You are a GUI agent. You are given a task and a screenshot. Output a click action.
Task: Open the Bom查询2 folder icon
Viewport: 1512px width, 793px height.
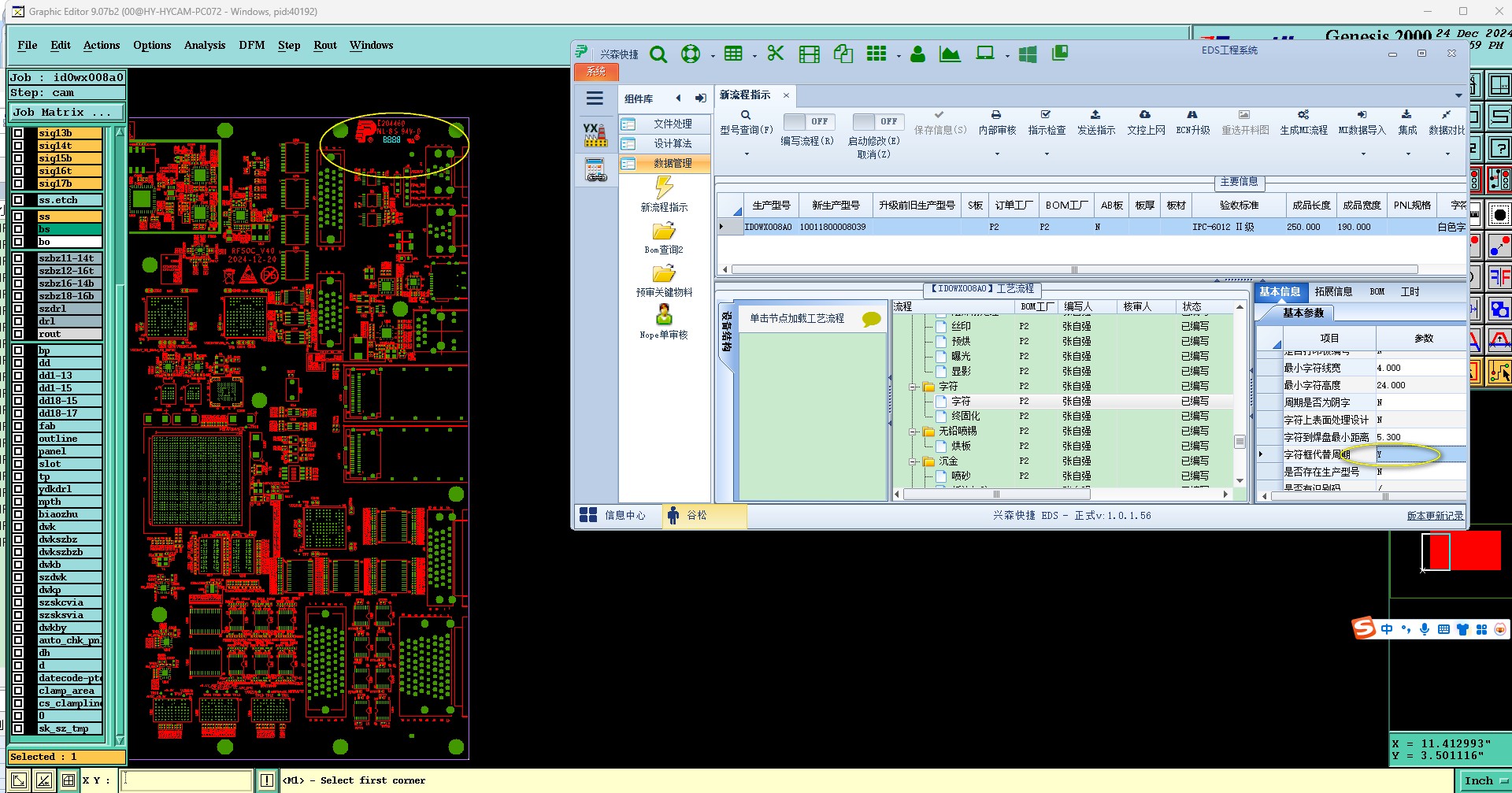tap(664, 232)
